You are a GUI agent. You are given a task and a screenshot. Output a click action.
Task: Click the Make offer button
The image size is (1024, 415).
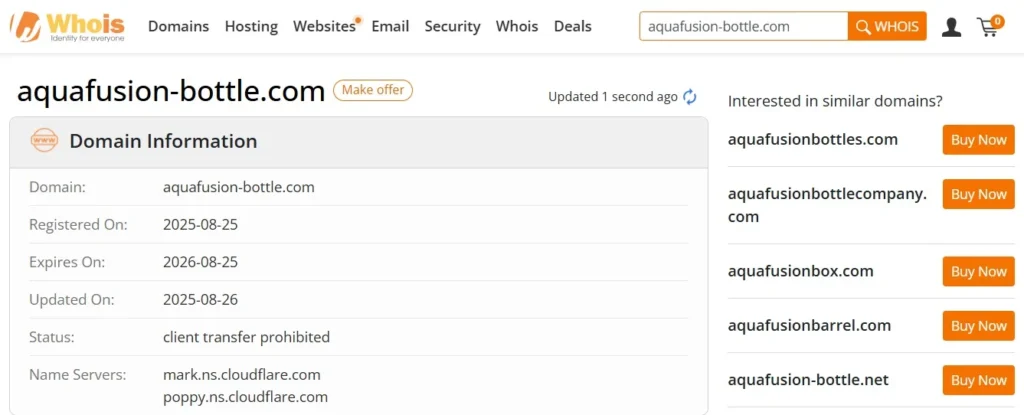coord(373,90)
